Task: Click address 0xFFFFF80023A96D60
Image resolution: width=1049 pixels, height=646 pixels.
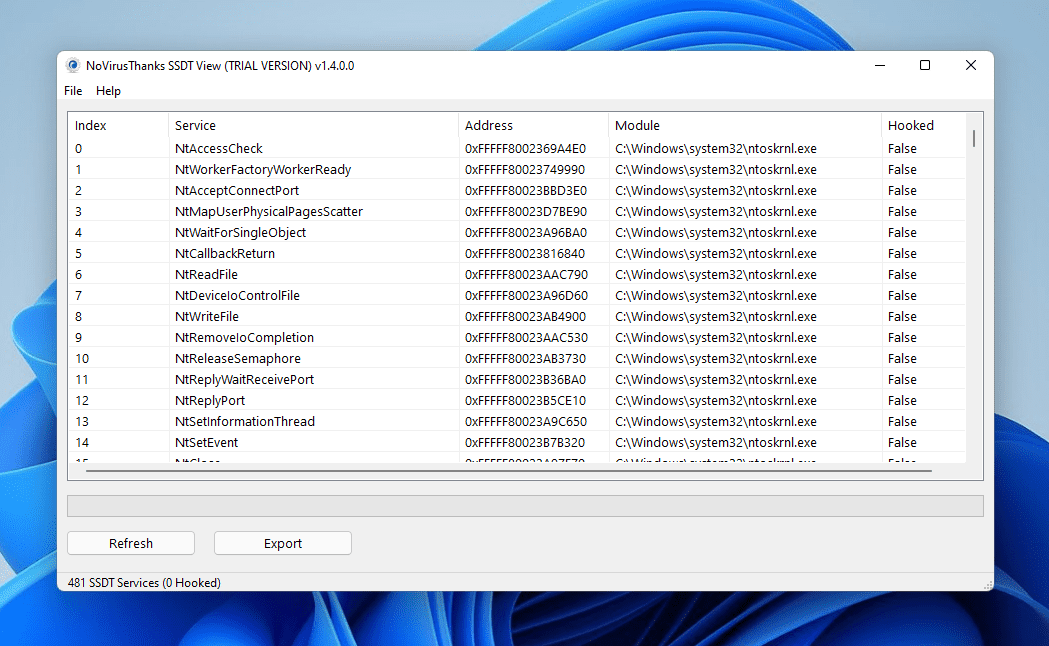Action: pyautogui.click(x=525, y=296)
